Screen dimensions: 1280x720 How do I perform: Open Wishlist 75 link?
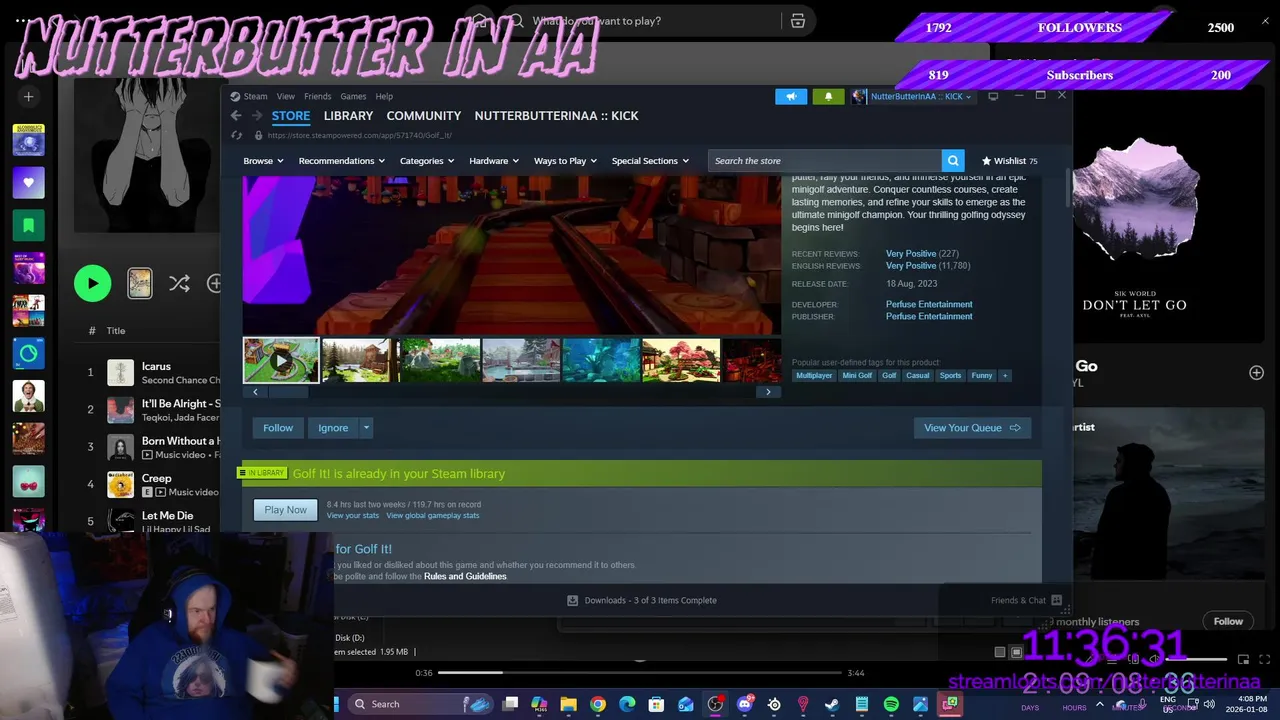[x=1009, y=161]
